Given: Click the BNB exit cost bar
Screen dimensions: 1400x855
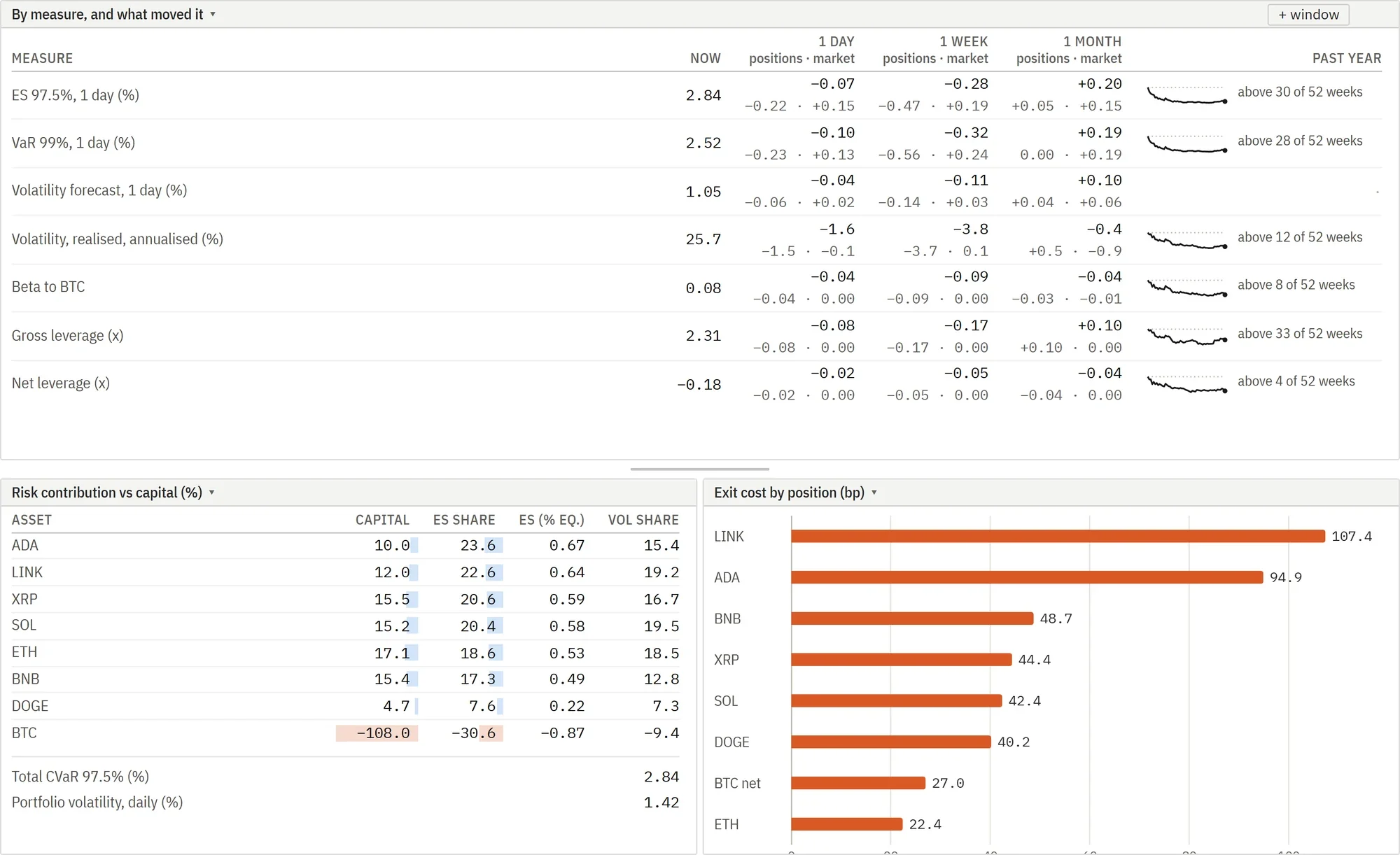Looking at the screenshot, I should [912, 619].
